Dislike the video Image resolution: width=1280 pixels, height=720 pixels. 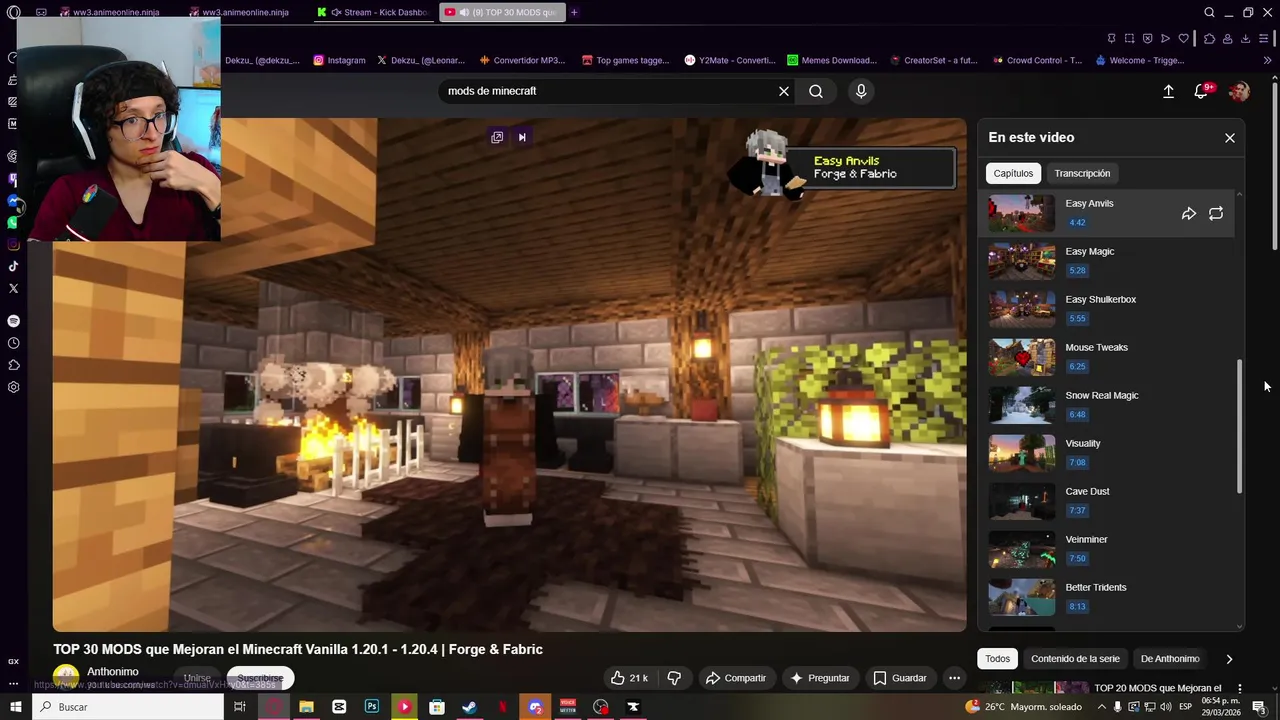674,678
